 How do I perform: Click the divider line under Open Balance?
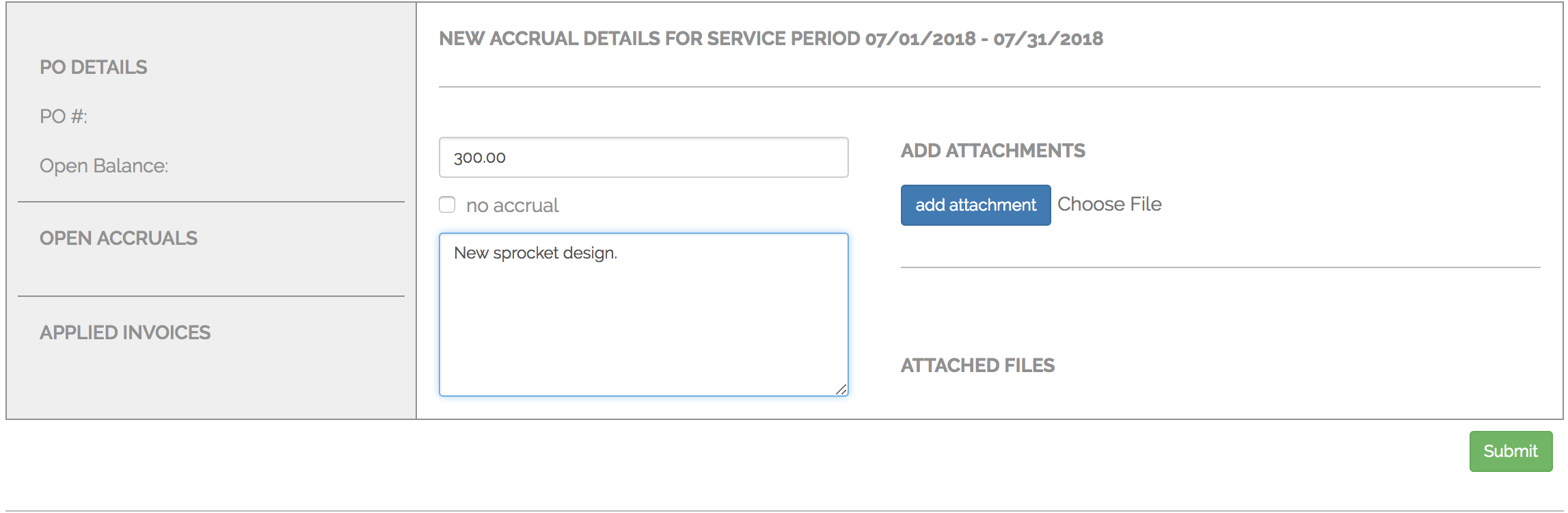click(211, 202)
